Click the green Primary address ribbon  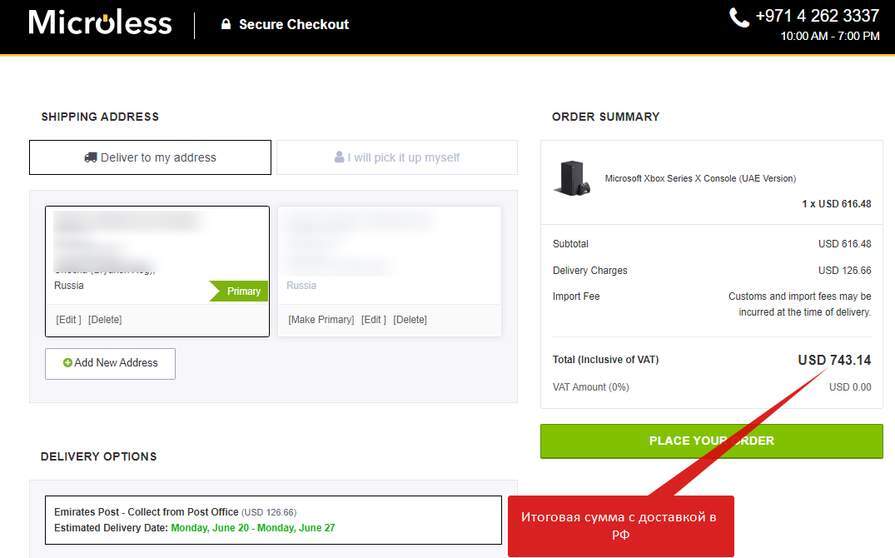240,291
